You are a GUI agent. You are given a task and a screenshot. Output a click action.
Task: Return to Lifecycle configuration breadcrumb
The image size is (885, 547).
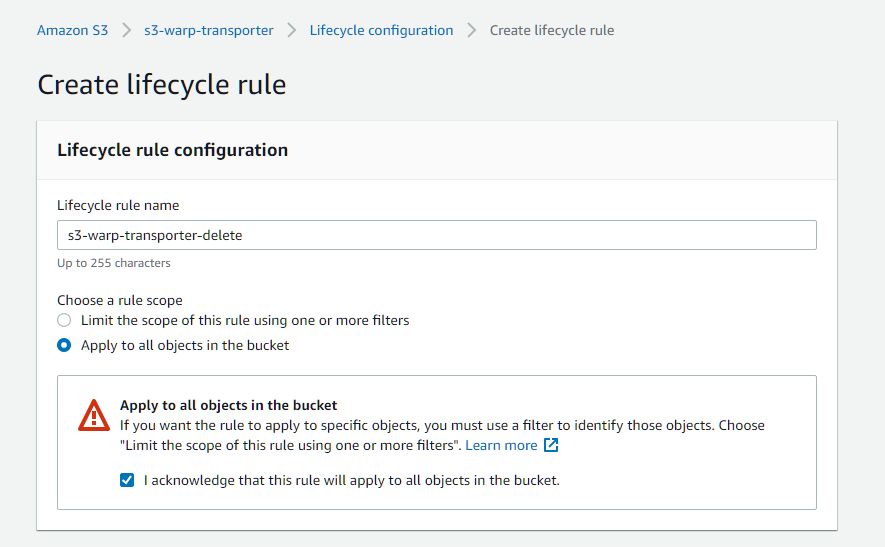(381, 30)
